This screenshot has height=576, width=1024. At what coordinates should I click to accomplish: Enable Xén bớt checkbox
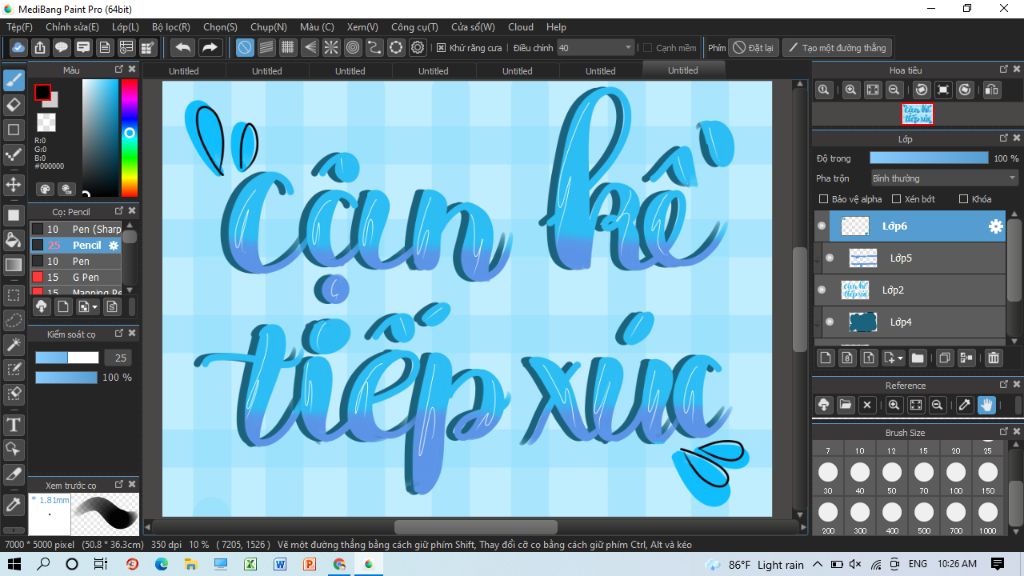(896, 199)
